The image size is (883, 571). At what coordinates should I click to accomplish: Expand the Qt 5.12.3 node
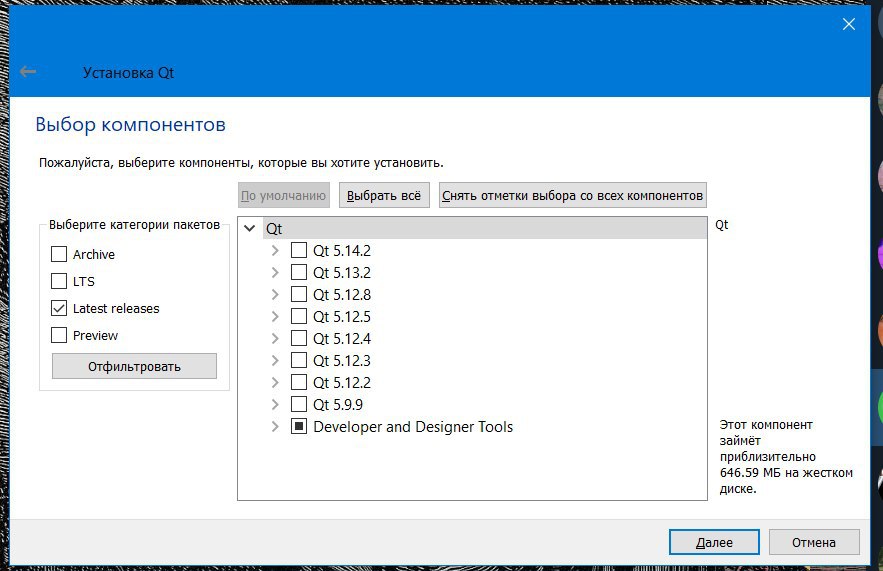(275, 360)
